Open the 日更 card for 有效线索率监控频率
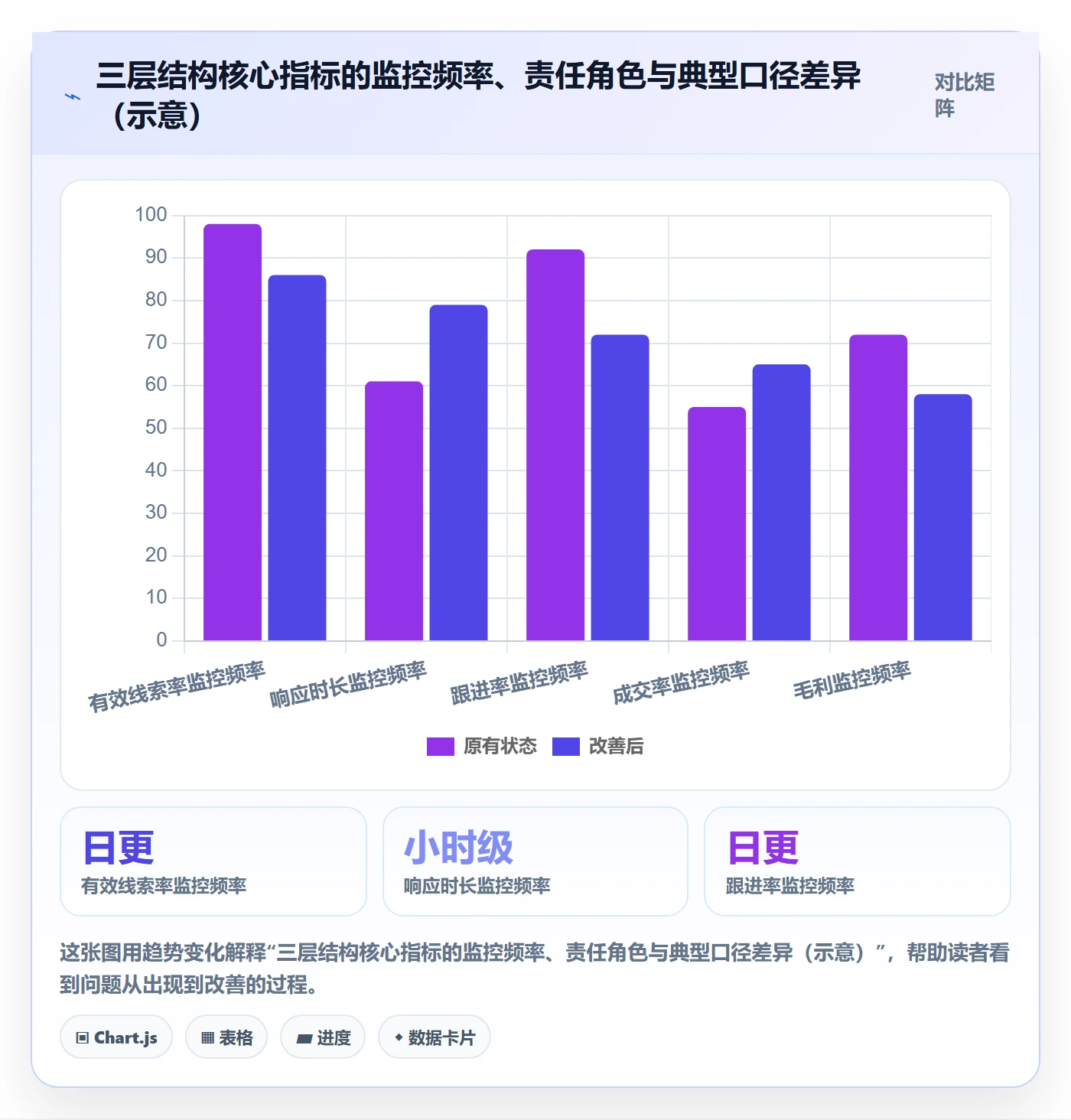 pyautogui.click(x=213, y=861)
